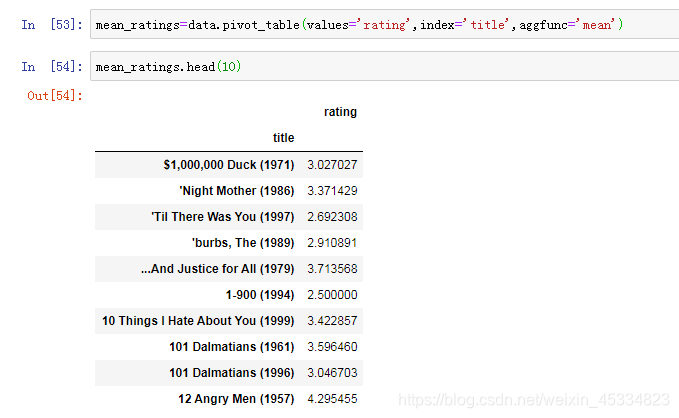The height and width of the screenshot is (418, 679).
Task: Click rating value 3.046703
Action: [332, 373]
